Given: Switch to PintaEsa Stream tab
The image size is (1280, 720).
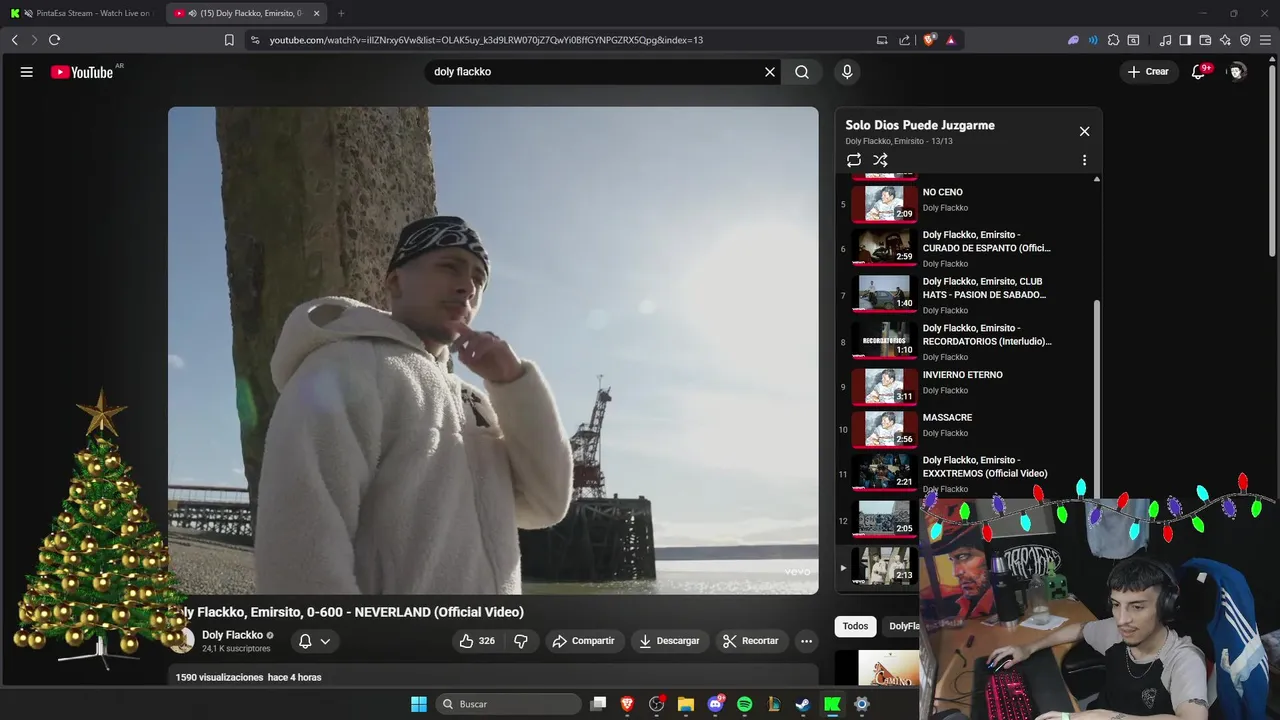Looking at the screenshot, I should (84, 13).
